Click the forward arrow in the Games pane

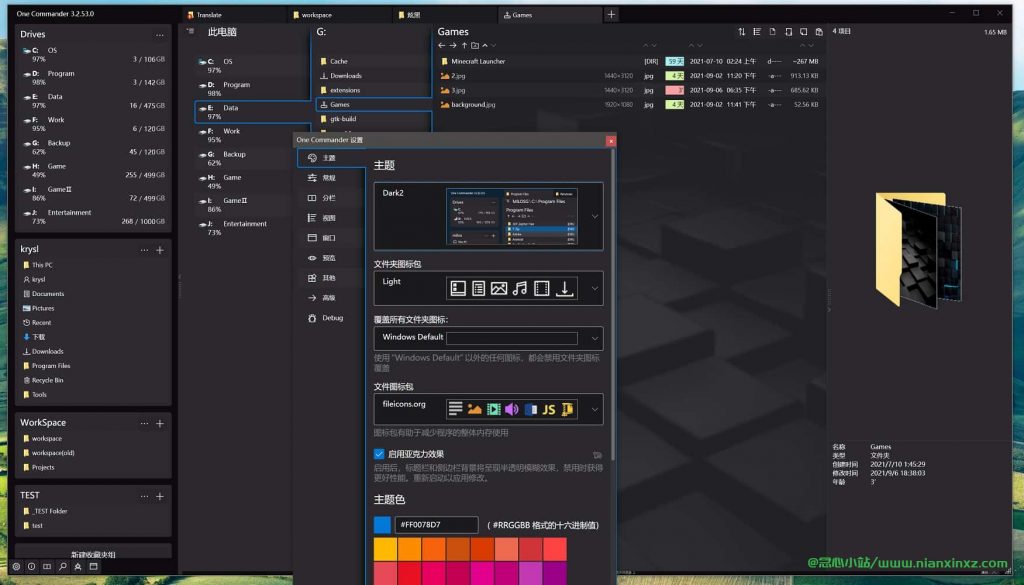tap(453, 46)
